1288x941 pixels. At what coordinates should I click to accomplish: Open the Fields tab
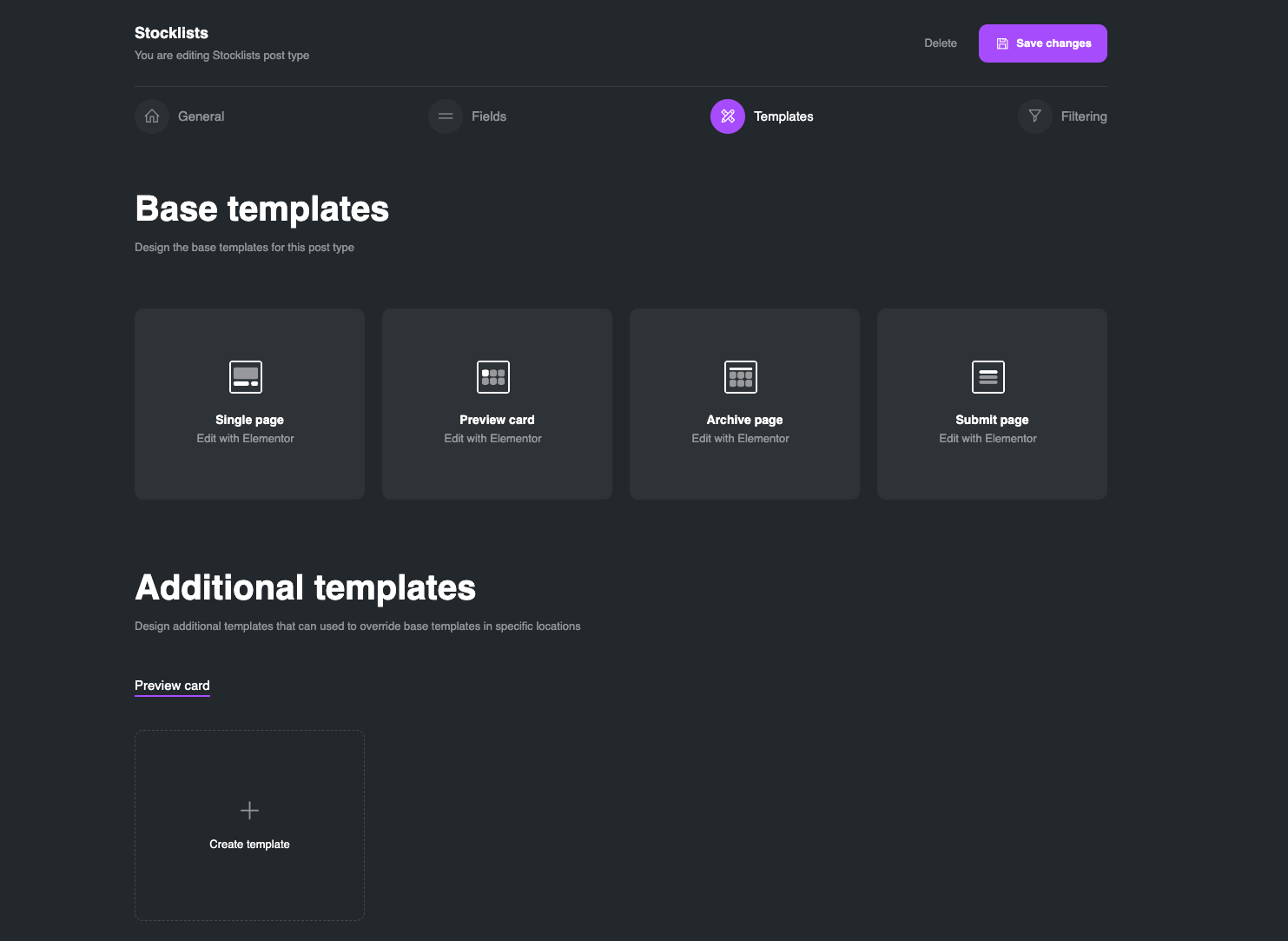click(488, 116)
